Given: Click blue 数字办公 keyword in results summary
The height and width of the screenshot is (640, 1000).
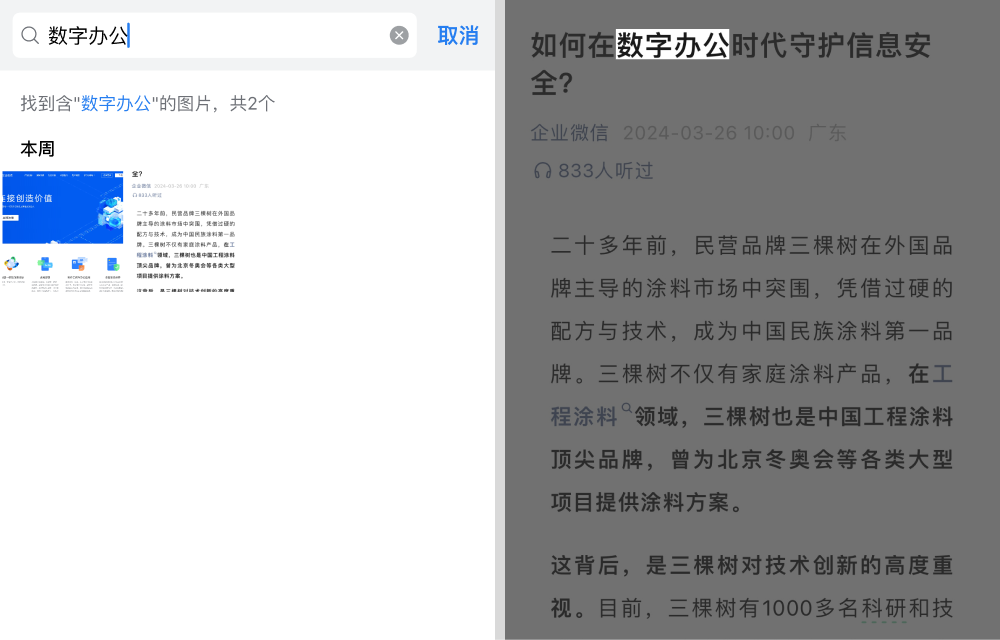Looking at the screenshot, I should [115, 103].
